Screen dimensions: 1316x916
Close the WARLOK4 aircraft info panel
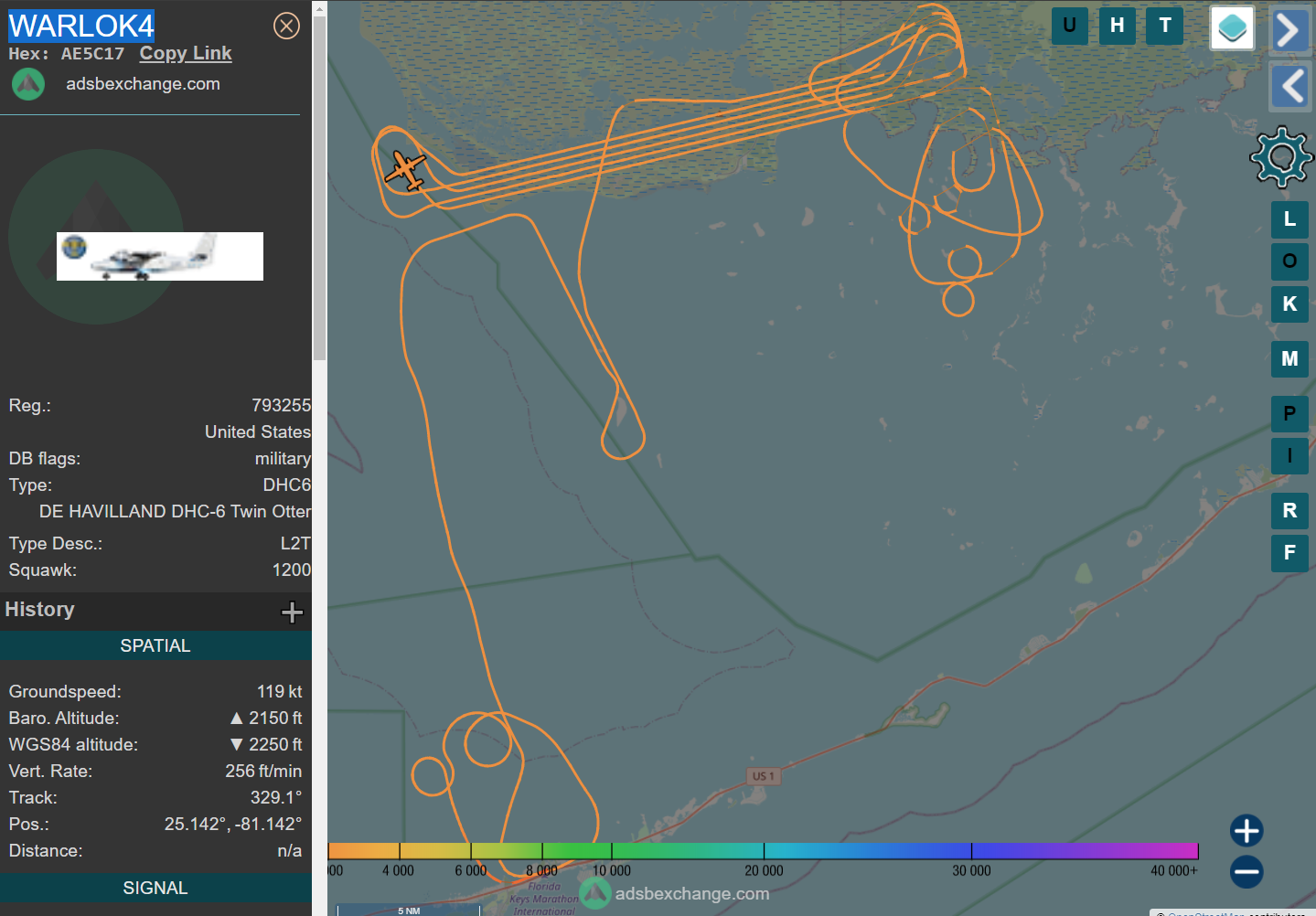[x=286, y=26]
